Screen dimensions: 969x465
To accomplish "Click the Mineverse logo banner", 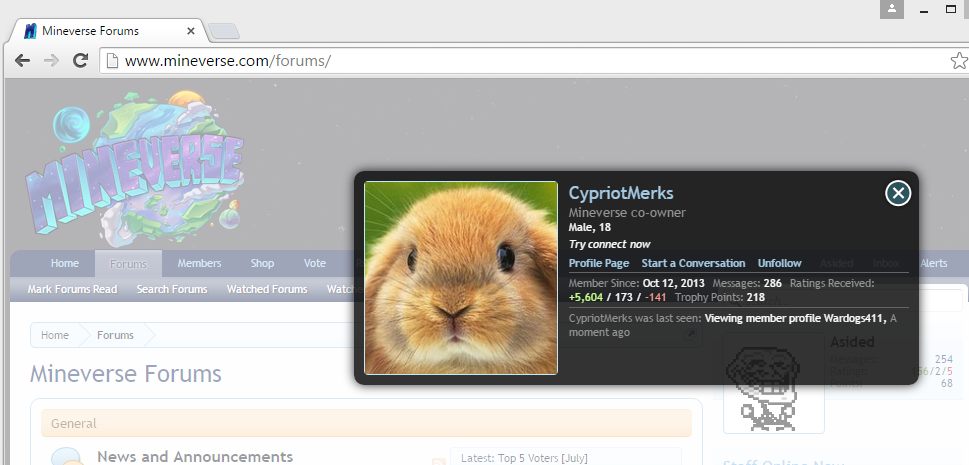I will (136, 167).
